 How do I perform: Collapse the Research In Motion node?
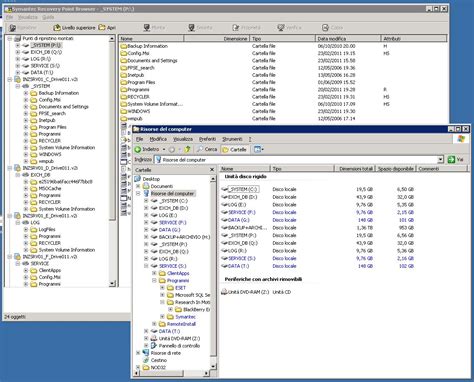pyautogui.click(x=162, y=302)
